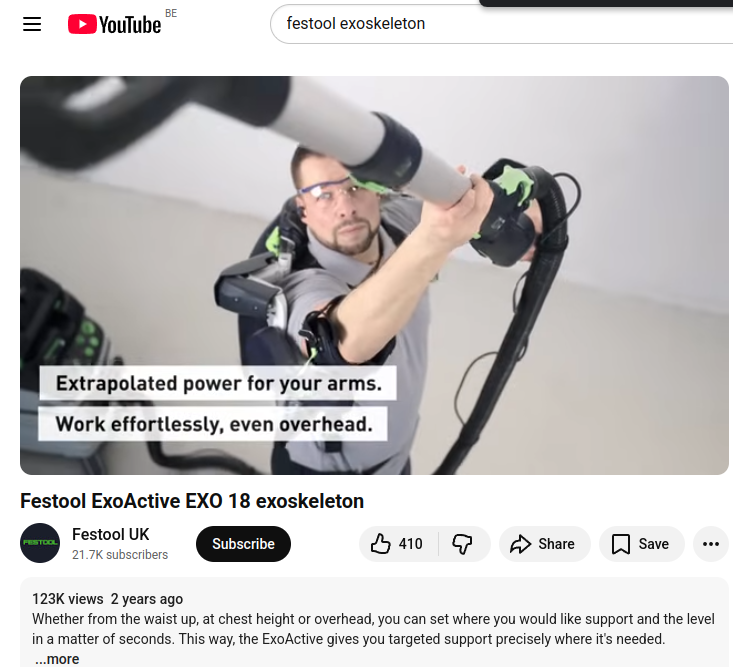Subscribe to Festool UK channel

243,544
